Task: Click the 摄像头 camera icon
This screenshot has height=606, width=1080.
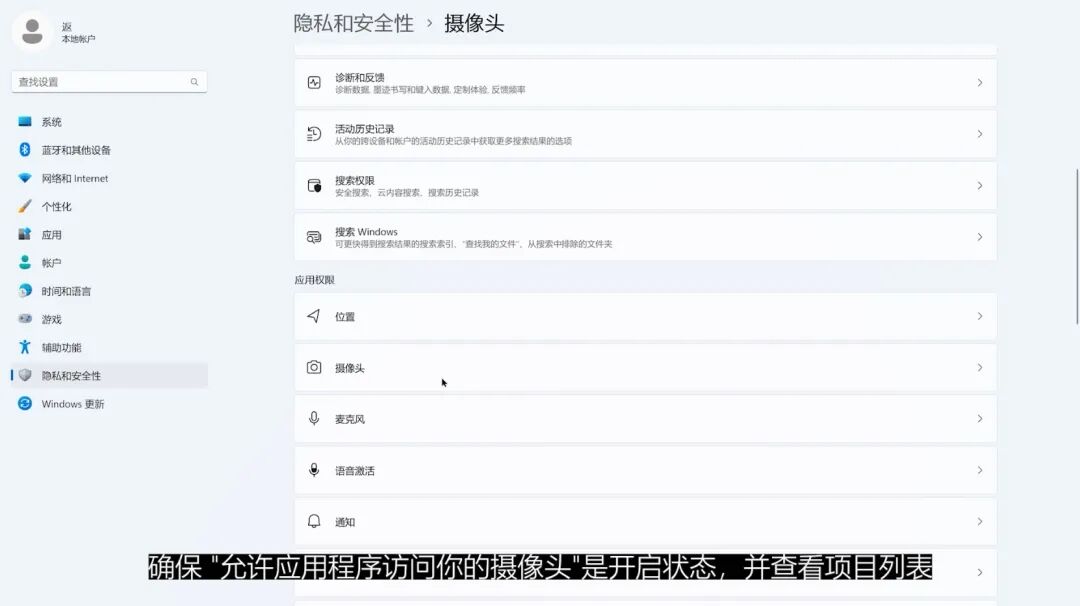Action: 314,367
